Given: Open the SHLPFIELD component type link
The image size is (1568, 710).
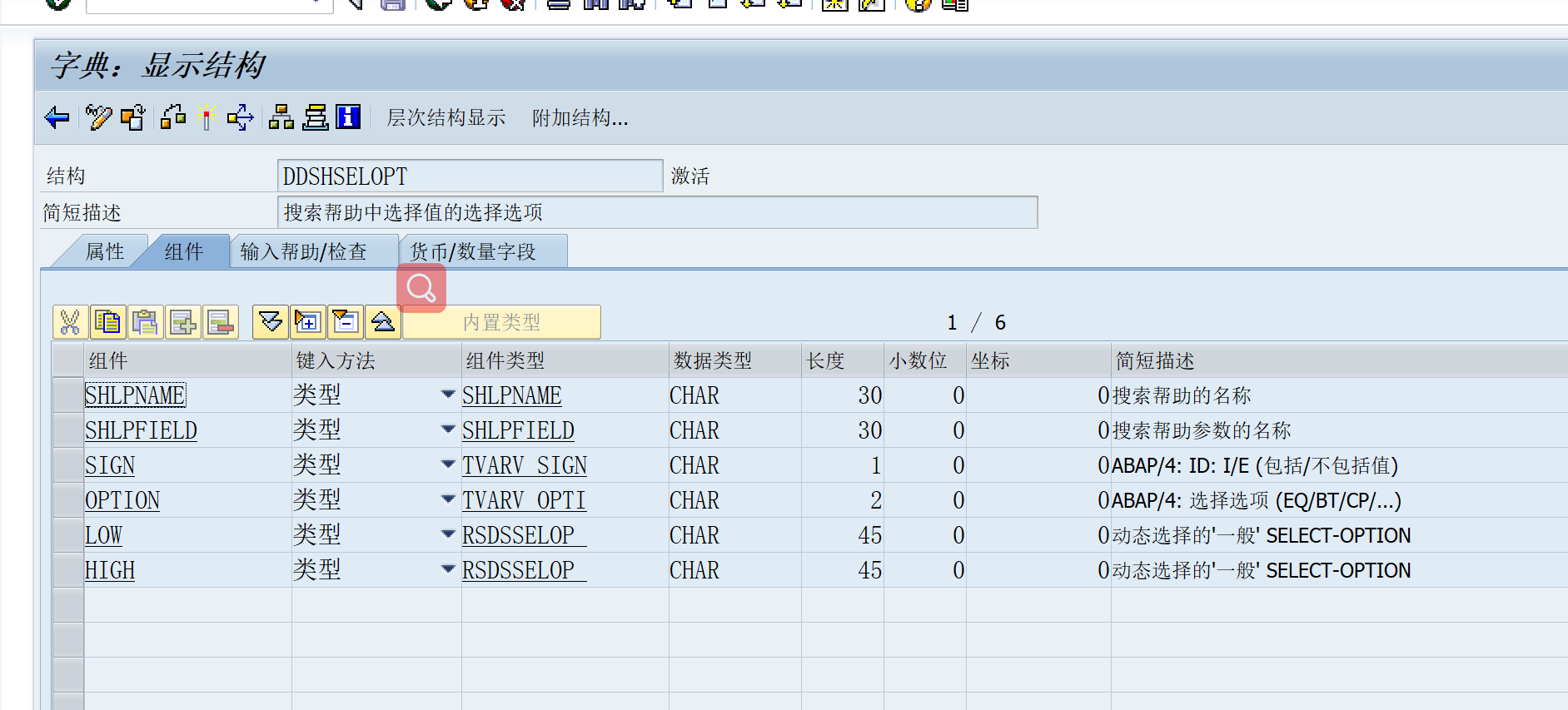Looking at the screenshot, I should pos(518,430).
